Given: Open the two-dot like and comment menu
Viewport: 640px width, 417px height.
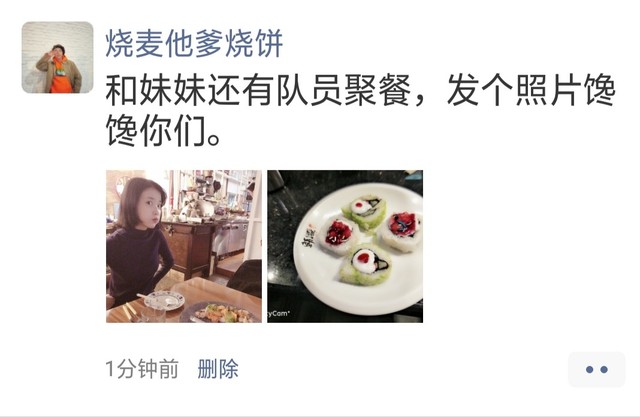Looking at the screenshot, I should click(596, 369).
